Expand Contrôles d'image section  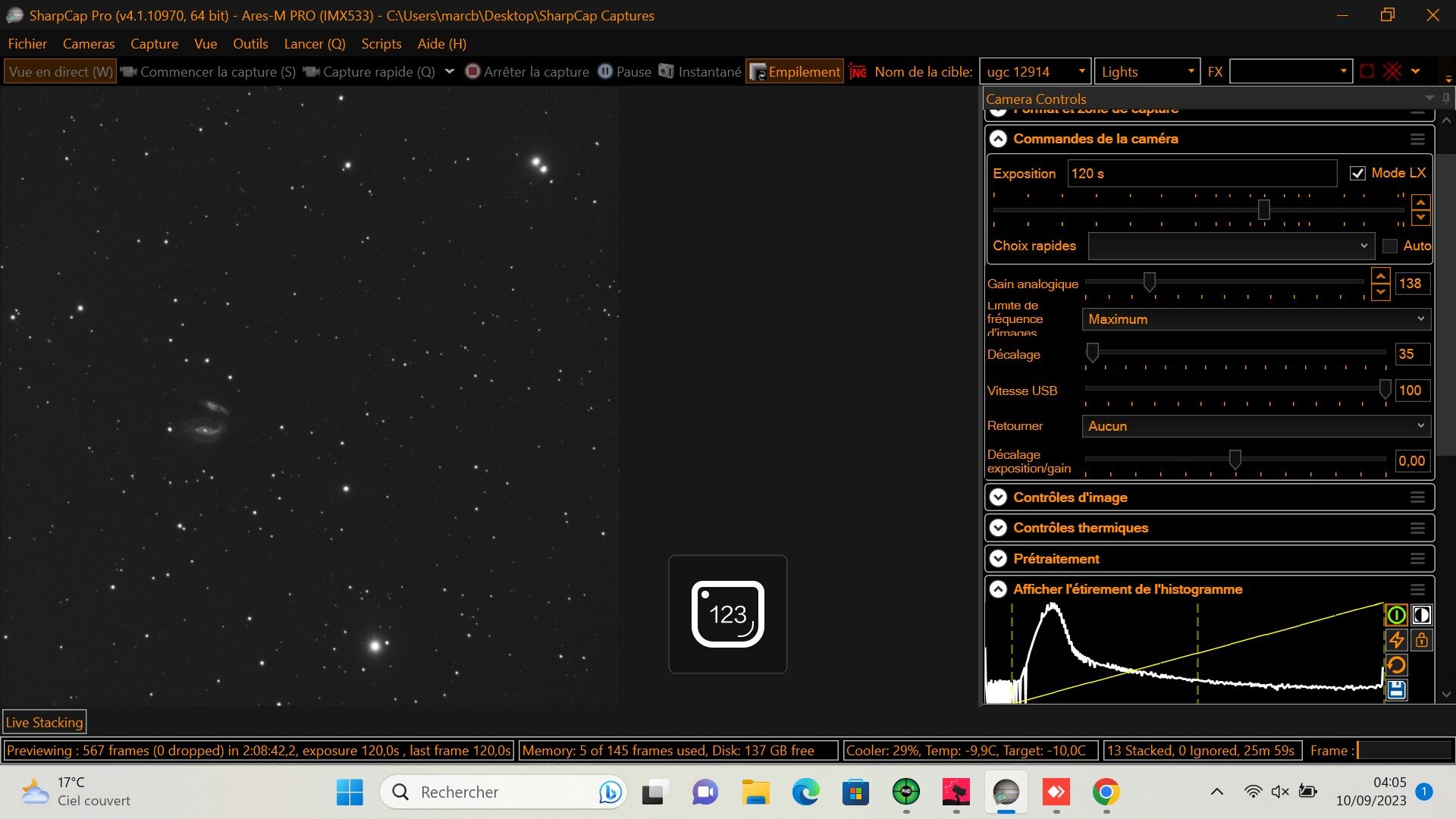coord(998,497)
